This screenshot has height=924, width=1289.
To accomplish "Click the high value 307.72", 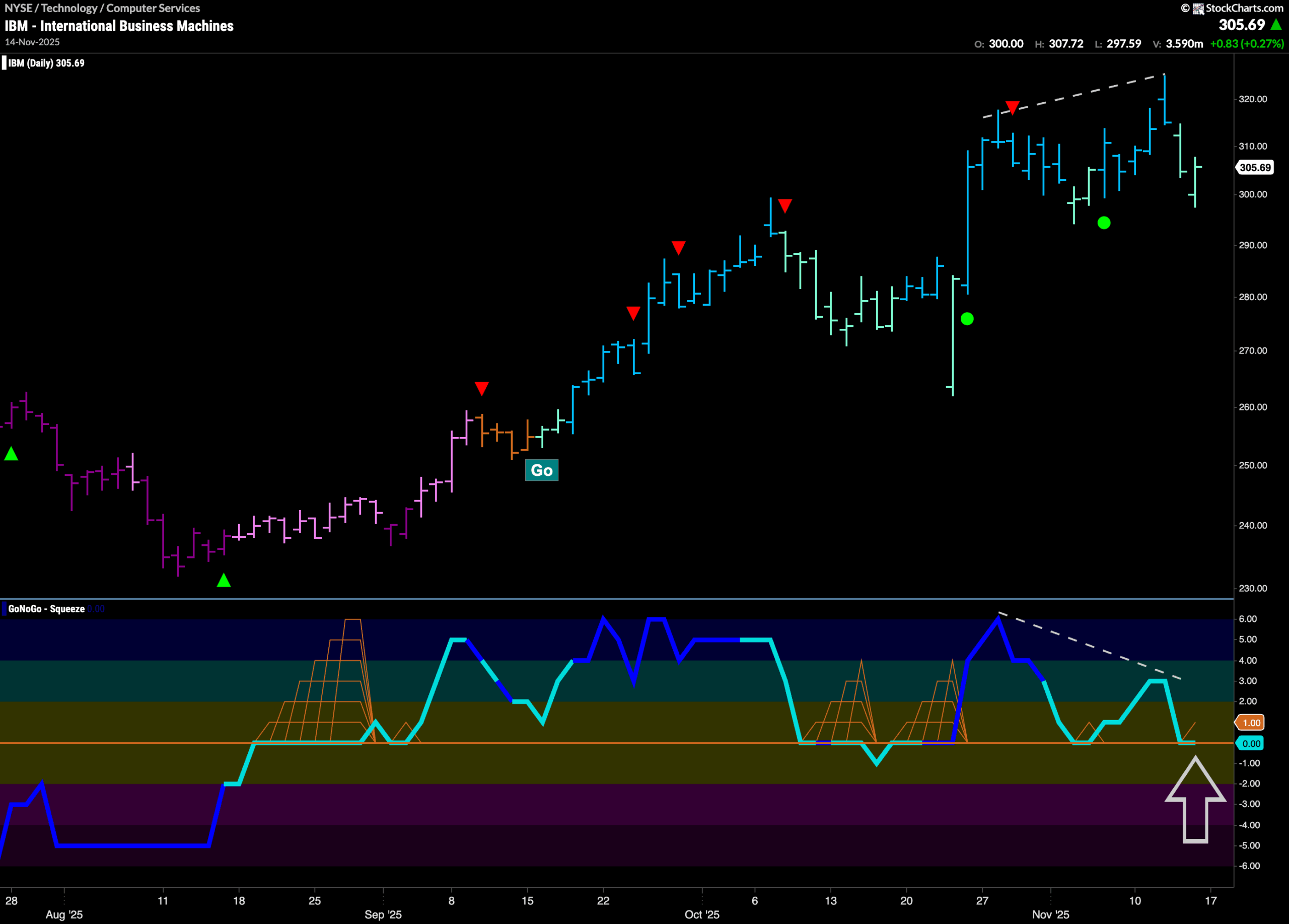I will pyautogui.click(x=1065, y=44).
